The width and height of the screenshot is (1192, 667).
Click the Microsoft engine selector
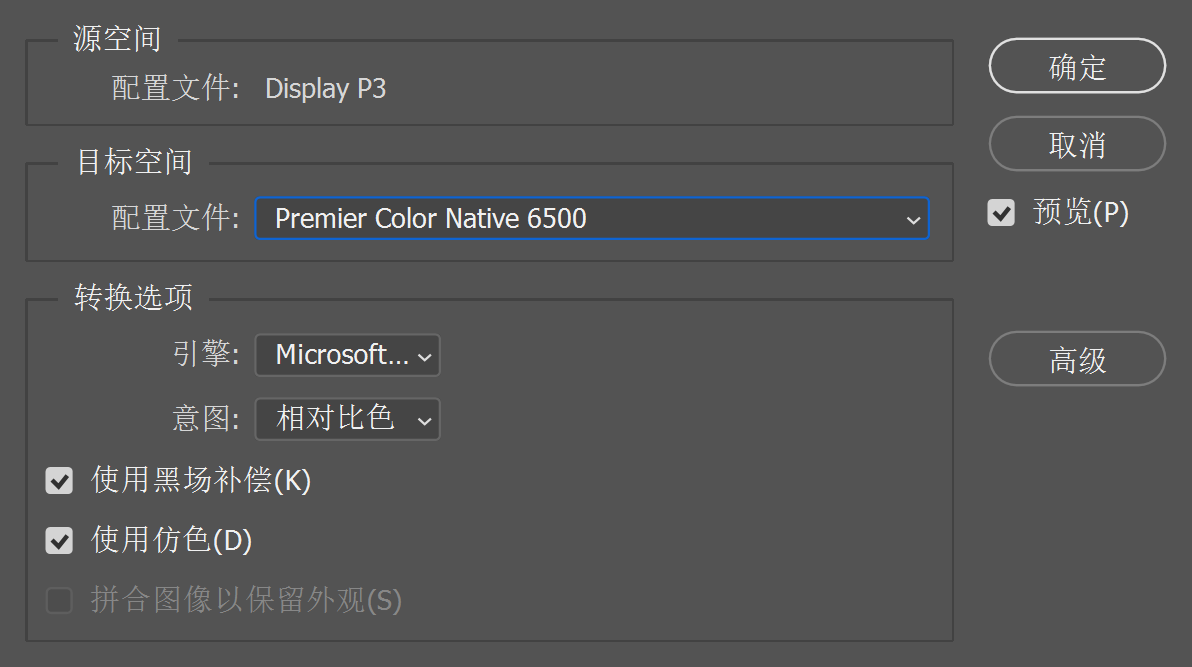pos(347,355)
